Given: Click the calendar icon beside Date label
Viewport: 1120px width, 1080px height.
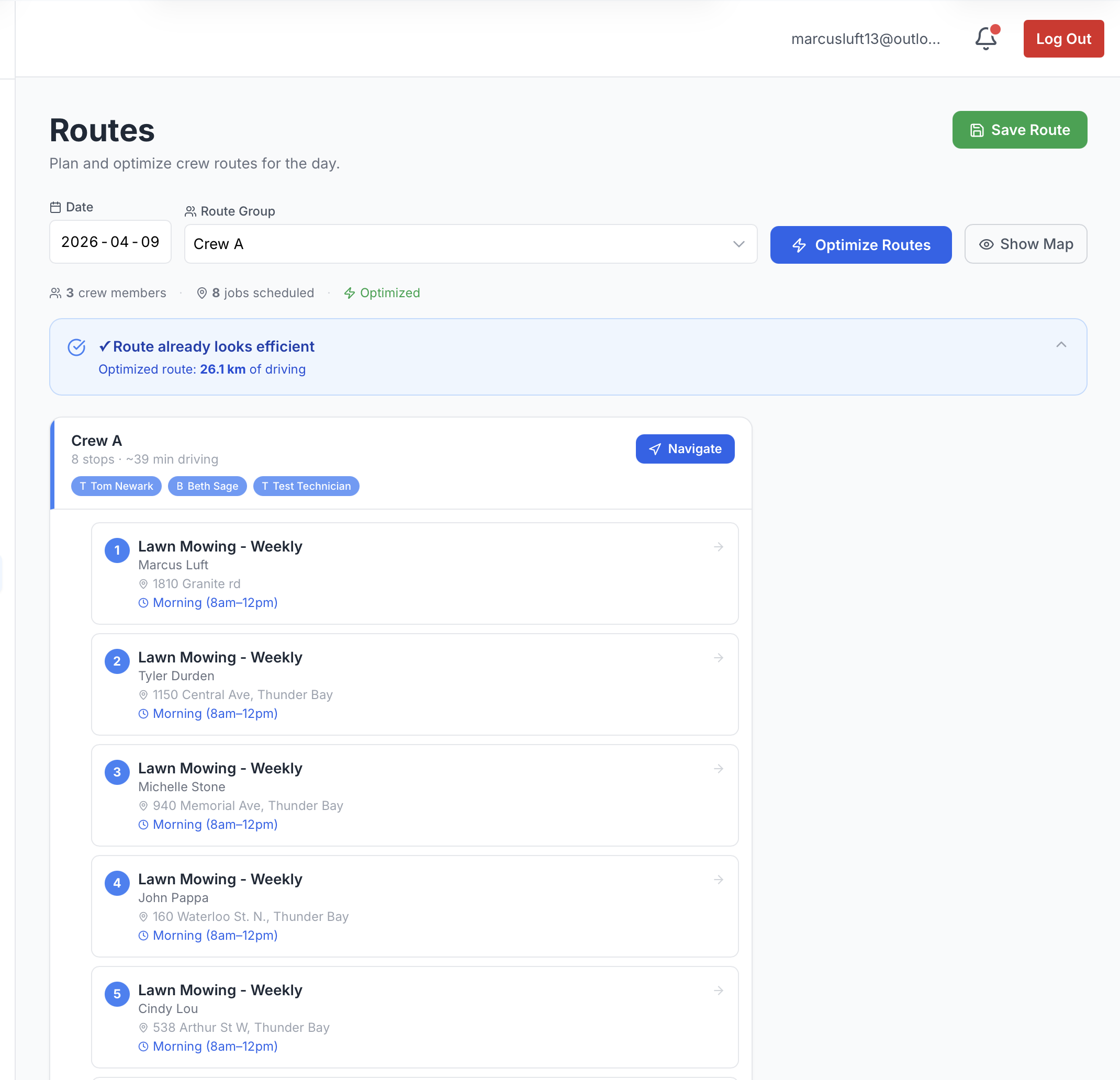Looking at the screenshot, I should point(55,207).
